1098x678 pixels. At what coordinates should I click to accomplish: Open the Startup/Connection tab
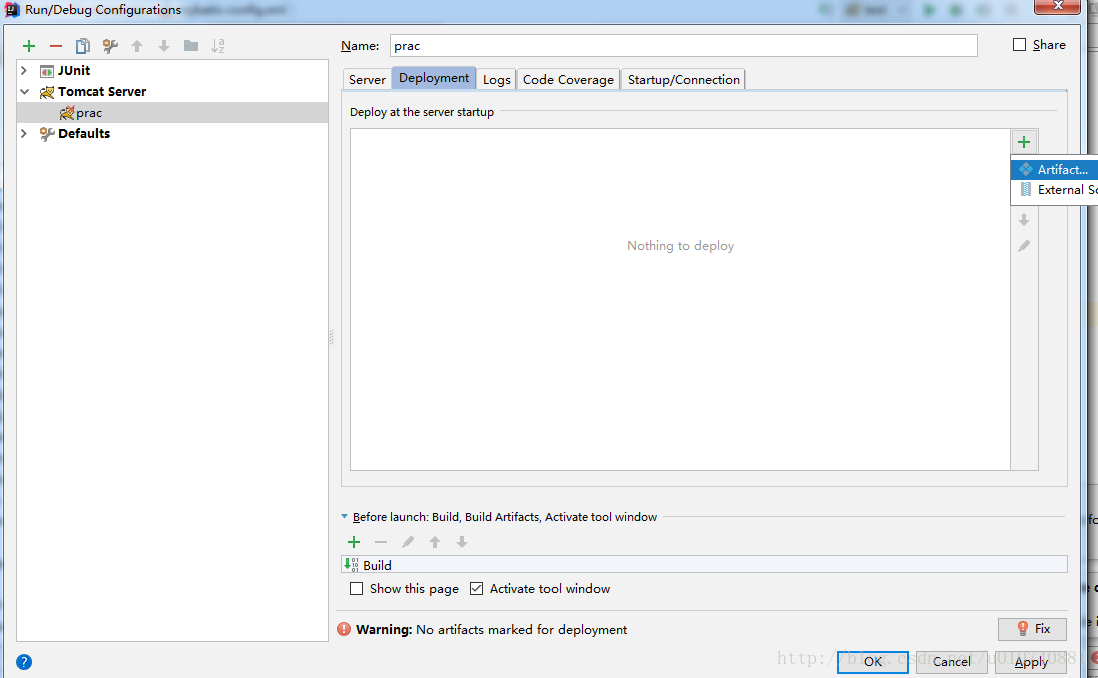point(683,79)
